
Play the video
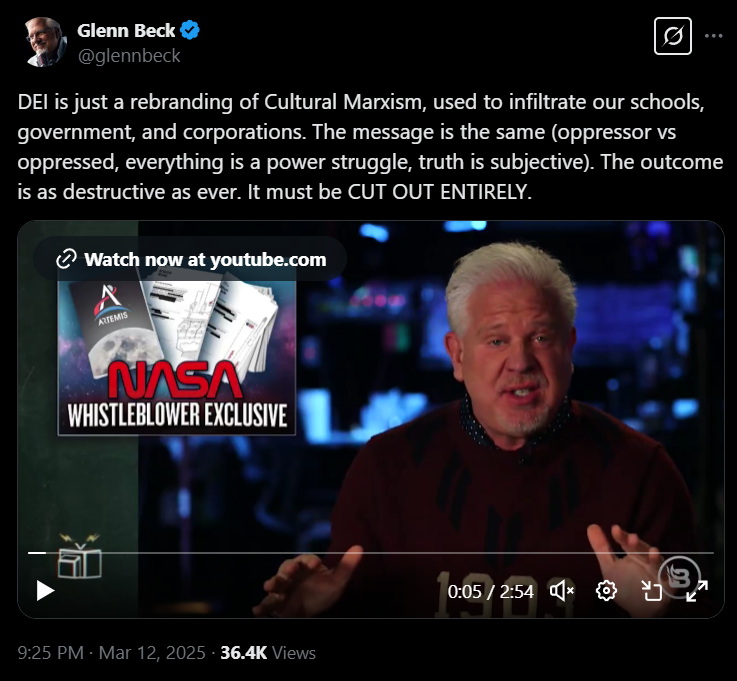click(46, 591)
